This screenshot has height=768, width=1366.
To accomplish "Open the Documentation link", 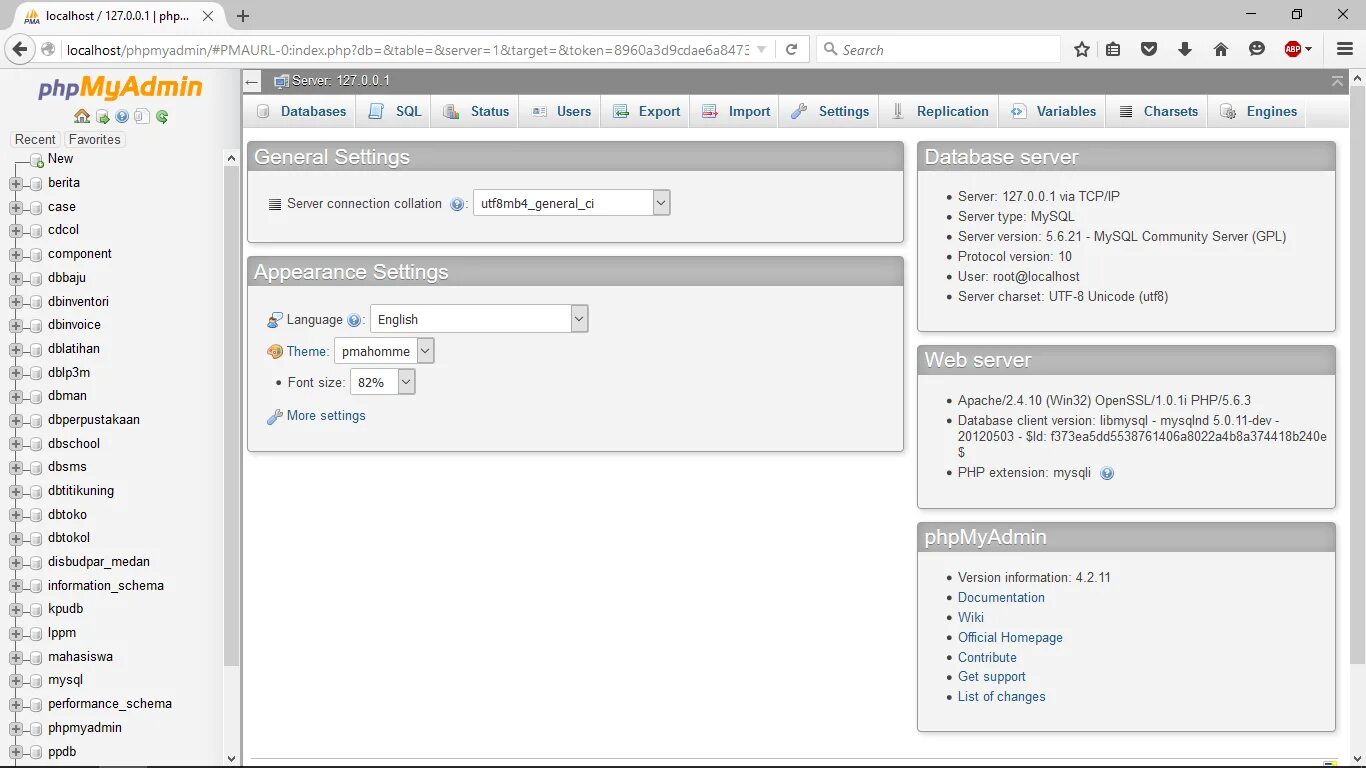I will pos(1001,598).
